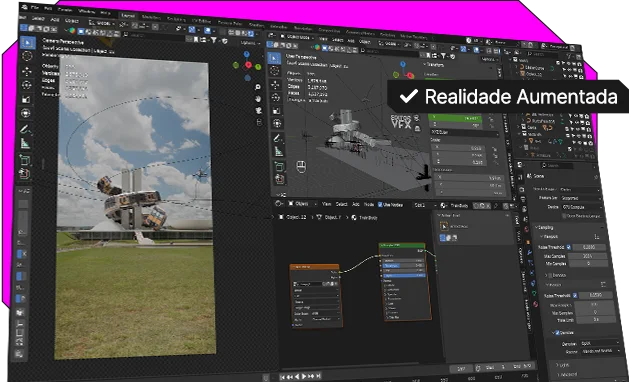This screenshot has height=382, width=629.
Task: Click the current frame field in timeline
Action: click(x=461, y=368)
